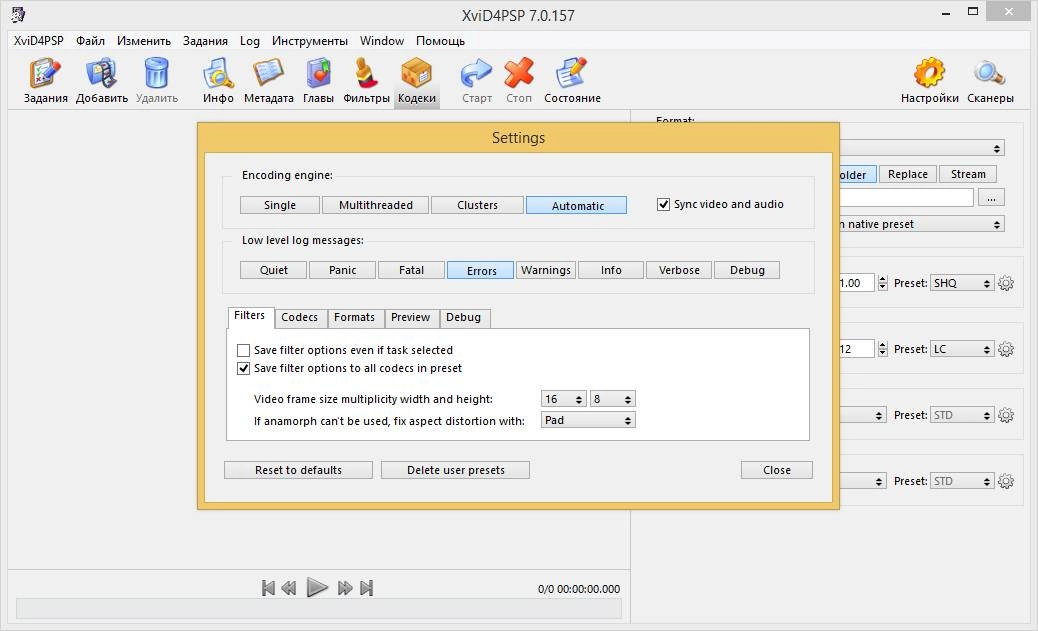1038x631 pixels.
Task: Open the frame height multiplicity dropdown showing 8
Action: 613,399
